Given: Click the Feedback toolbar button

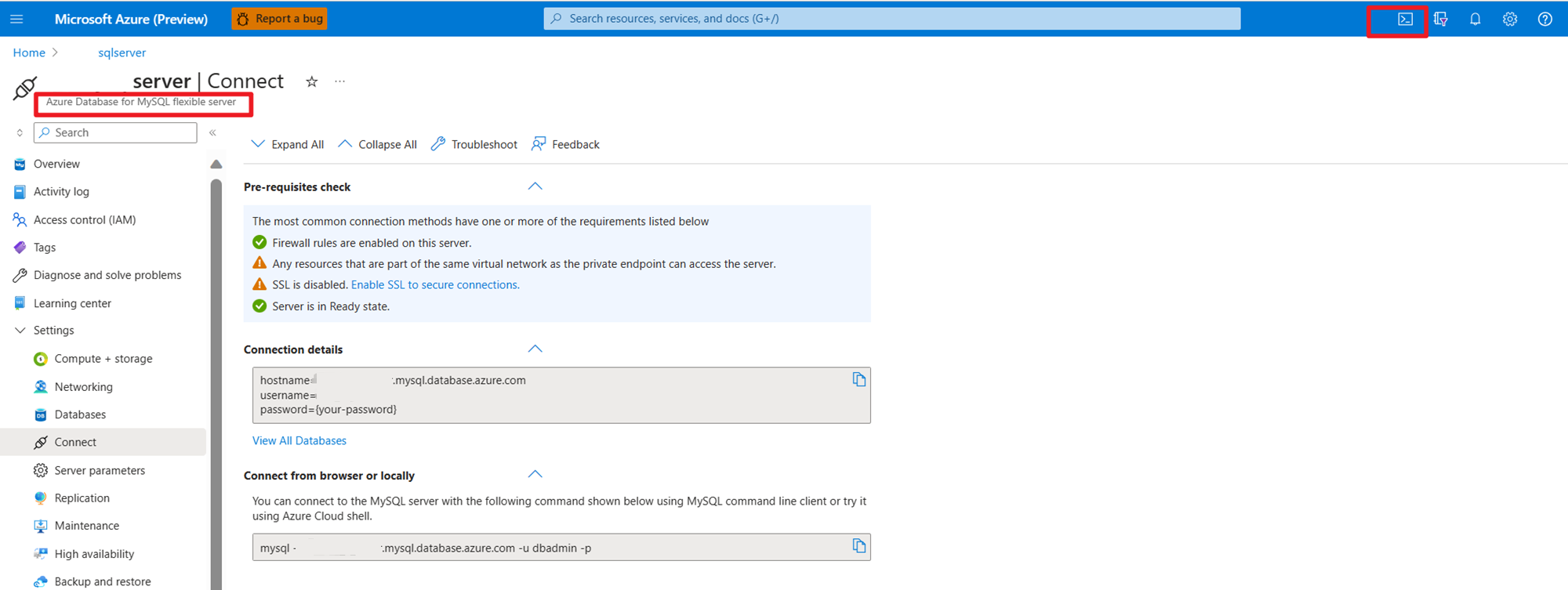Looking at the screenshot, I should (565, 144).
